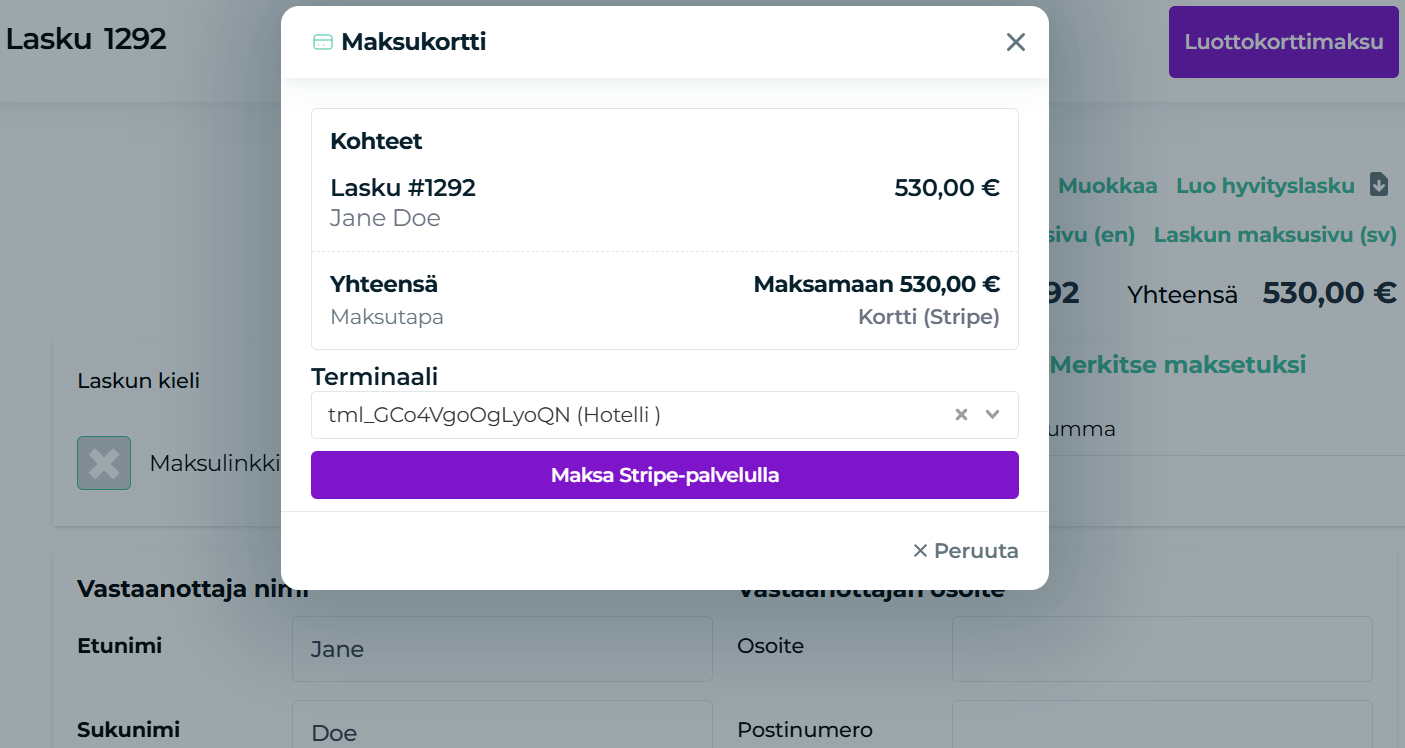Focus the Osoite input field

tap(1162, 649)
